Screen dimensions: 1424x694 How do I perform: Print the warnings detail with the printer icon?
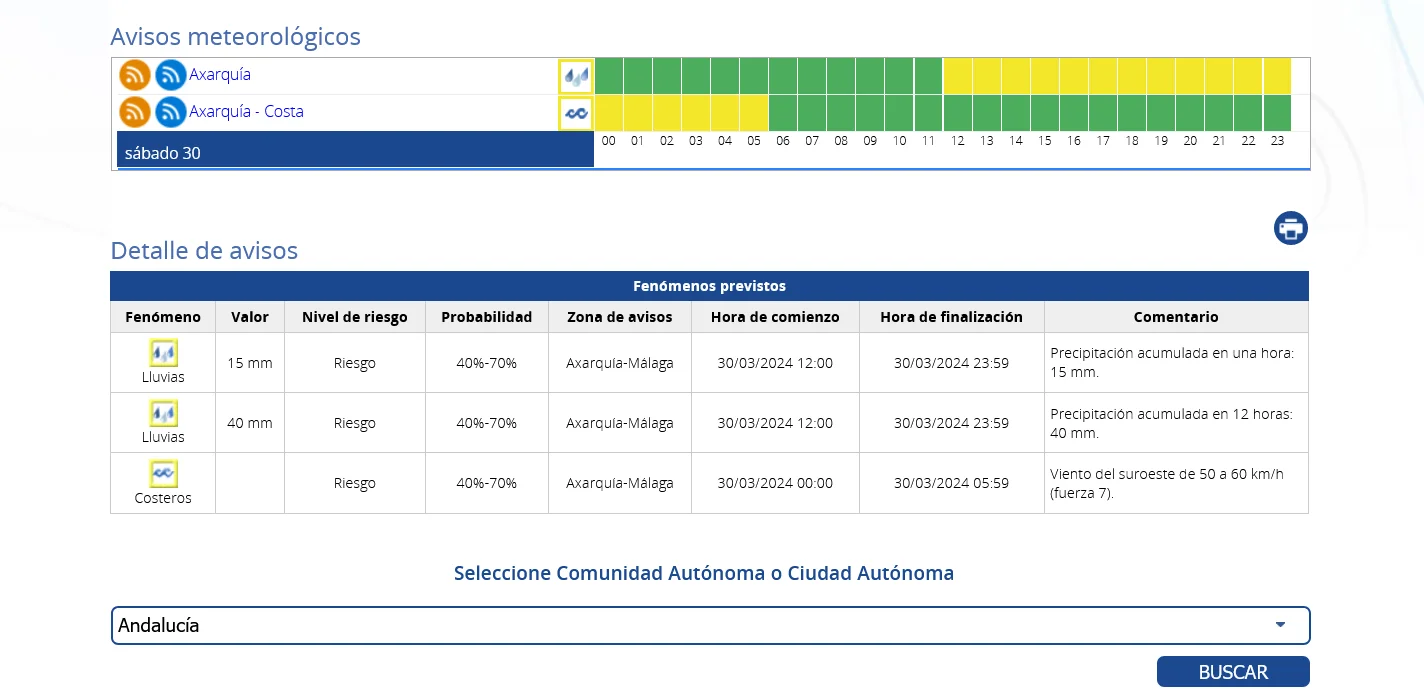tap(1291, 228)
